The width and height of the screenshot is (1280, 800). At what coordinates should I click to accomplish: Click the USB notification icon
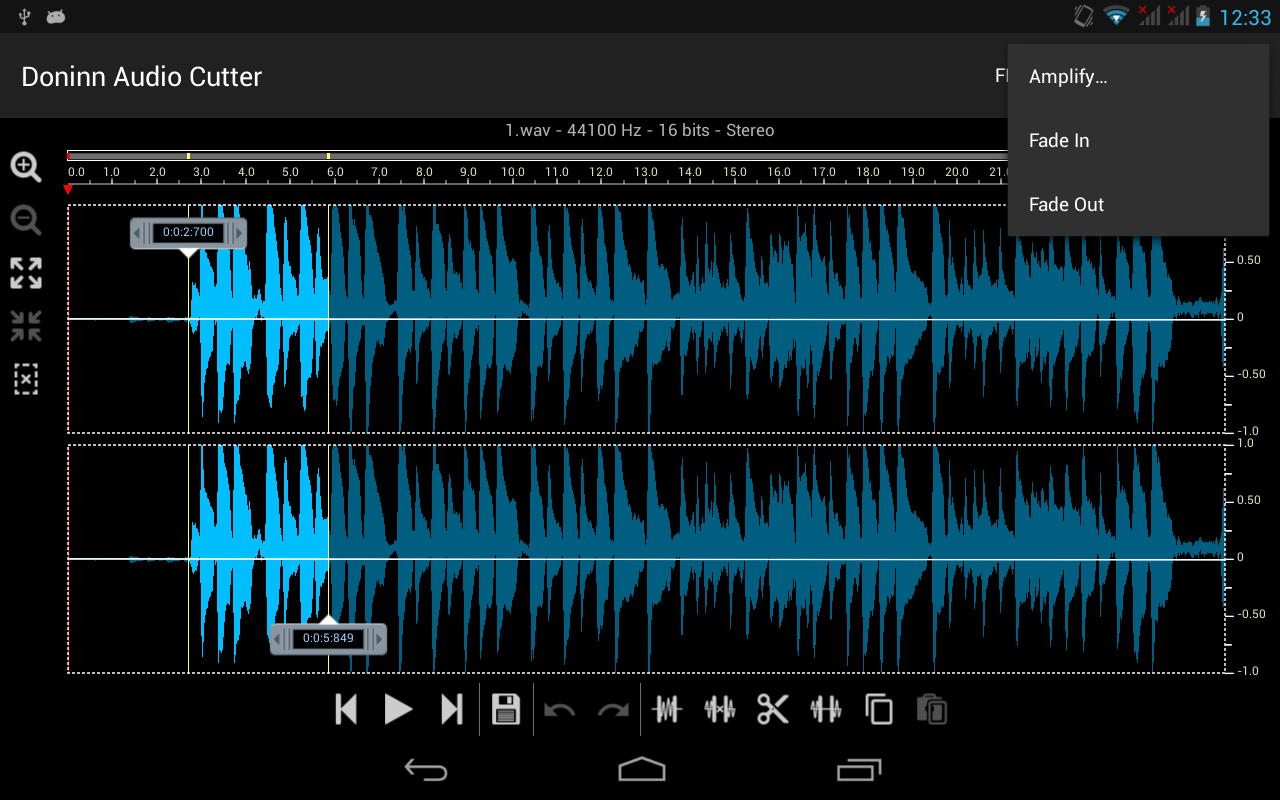click(25, 16)
